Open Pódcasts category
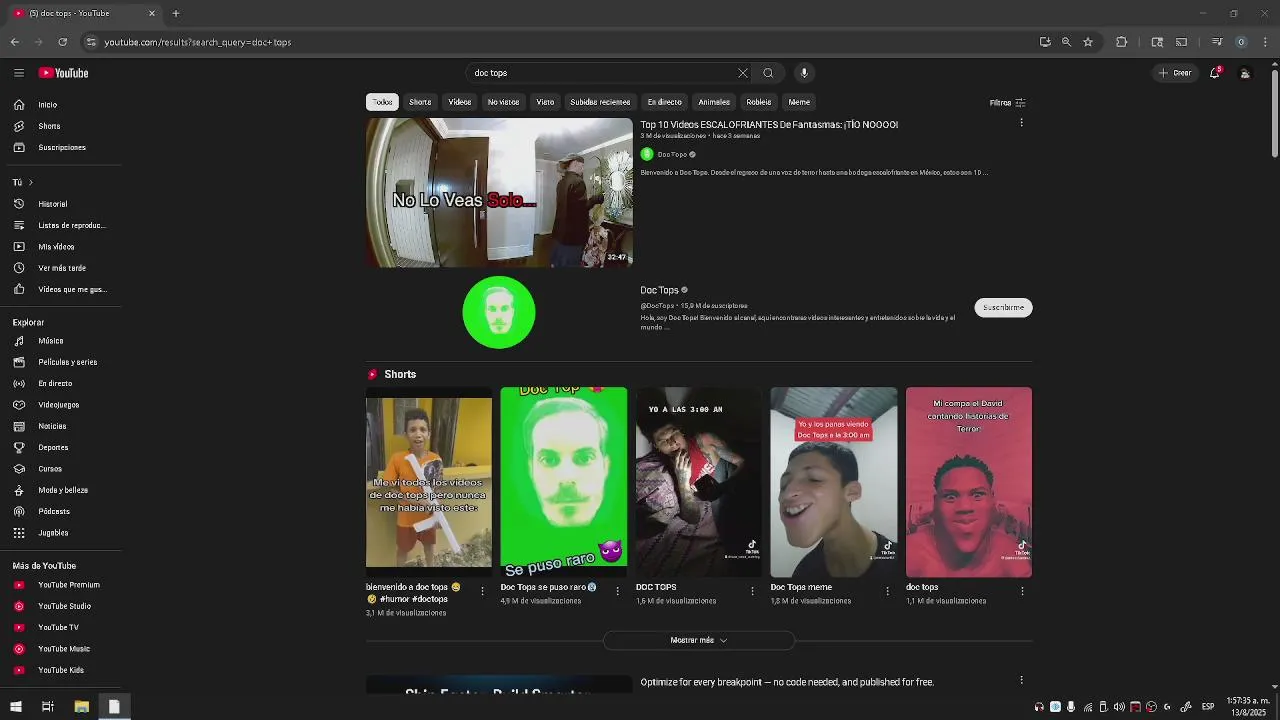 coord(66,511)
